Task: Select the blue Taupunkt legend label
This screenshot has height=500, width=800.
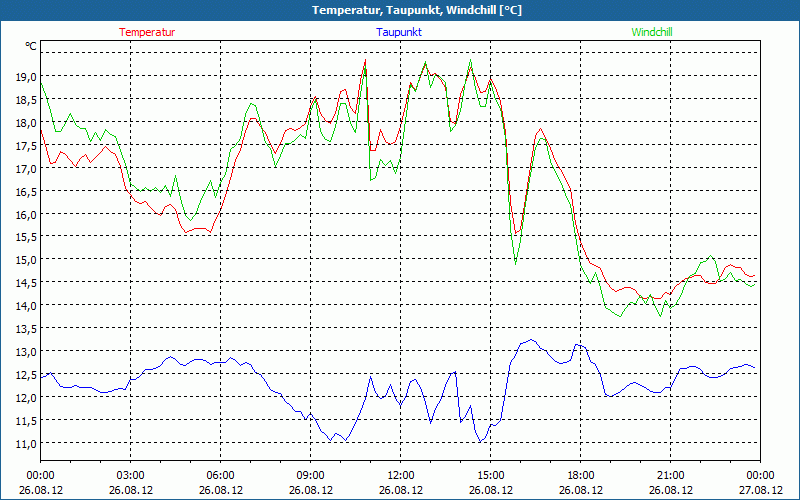Action: [399, 32]
